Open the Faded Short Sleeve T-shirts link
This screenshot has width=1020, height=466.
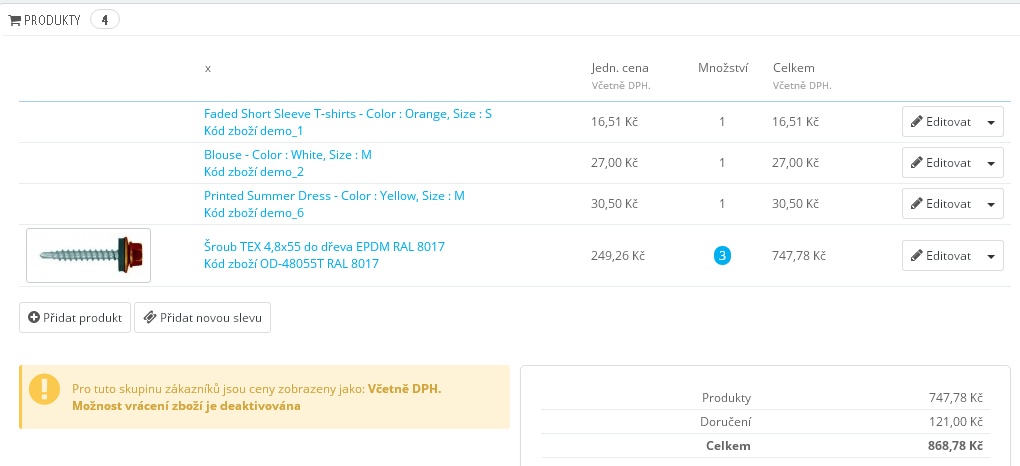click(x=347, y=114)
